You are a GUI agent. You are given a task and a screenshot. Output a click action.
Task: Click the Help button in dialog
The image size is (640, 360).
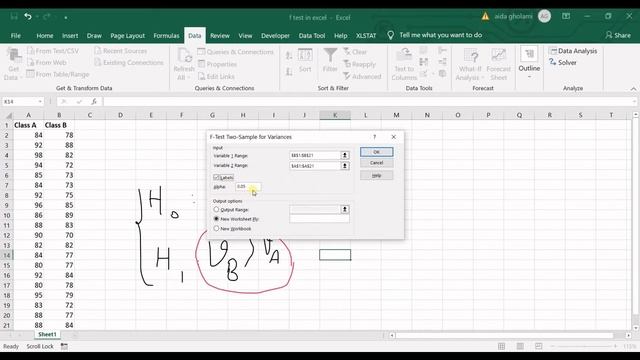[376, 175]
